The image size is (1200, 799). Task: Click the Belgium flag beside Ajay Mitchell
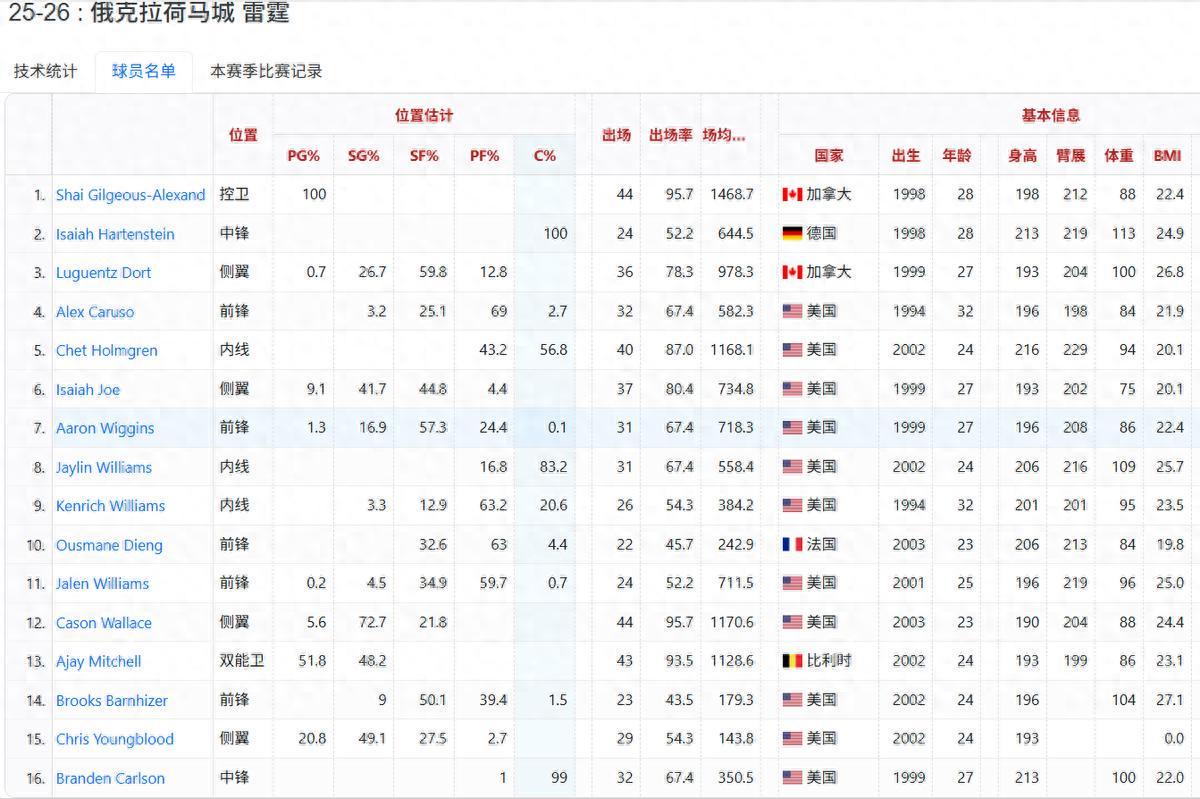[x=791, y=661]
